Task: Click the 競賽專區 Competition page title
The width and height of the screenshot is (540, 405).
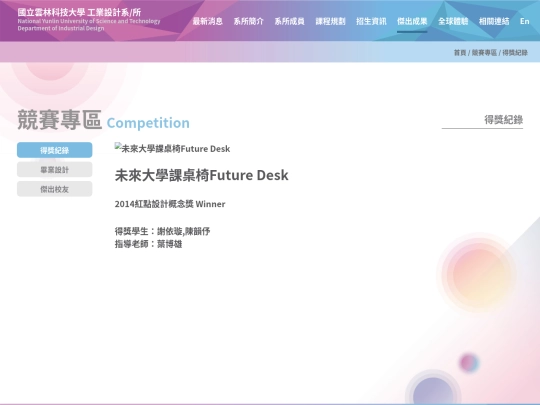Action: pos(103,120)
